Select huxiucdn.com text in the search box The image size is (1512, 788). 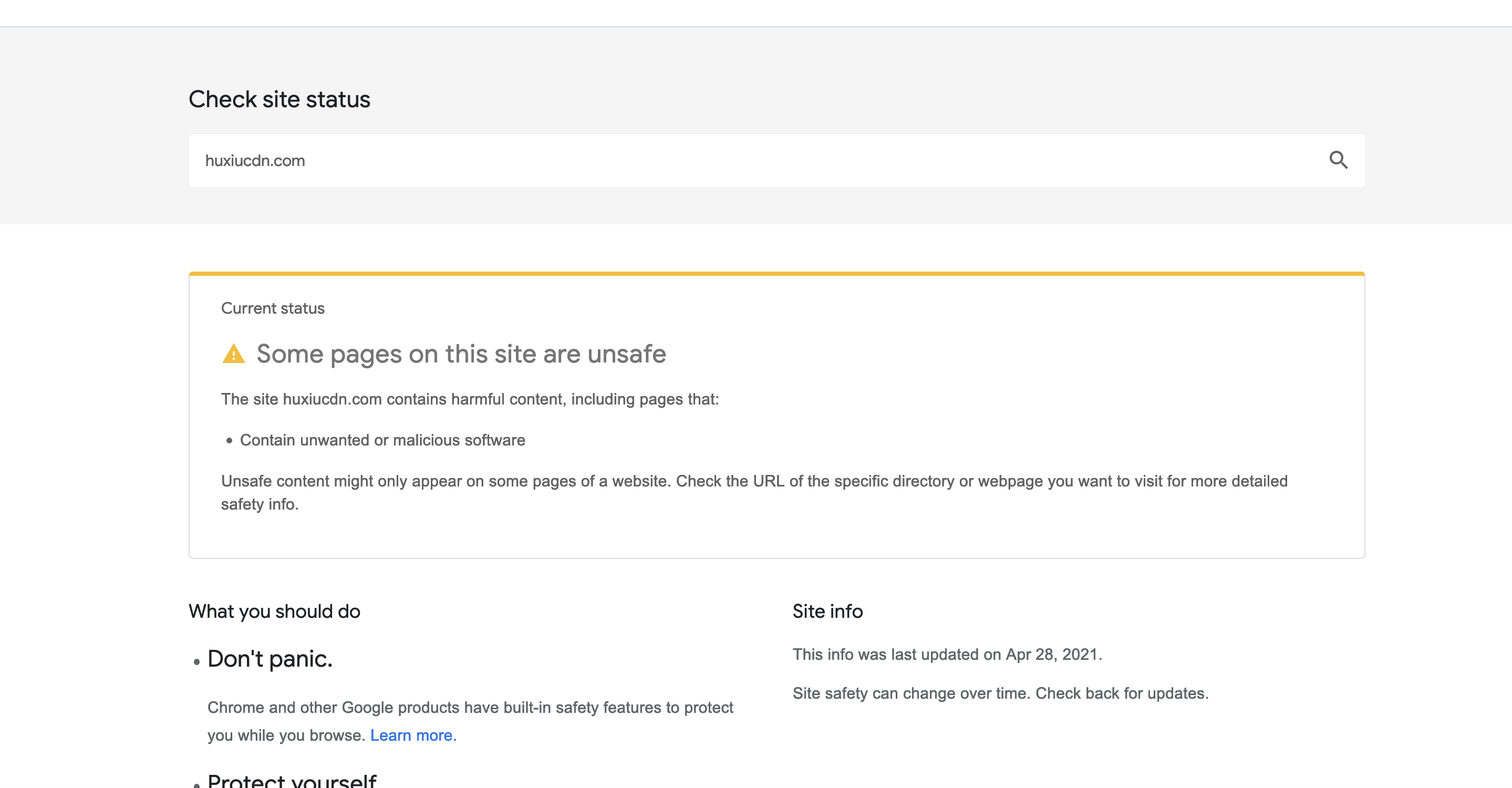pos(255,160)
